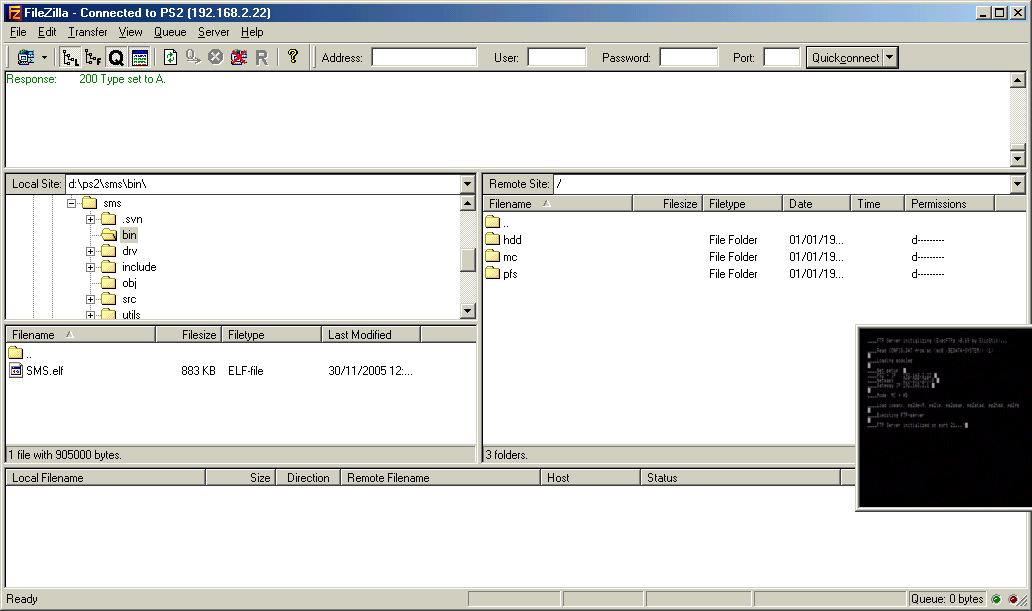
Task: Click the Reconnect R icon
Action: pos(261,57)
